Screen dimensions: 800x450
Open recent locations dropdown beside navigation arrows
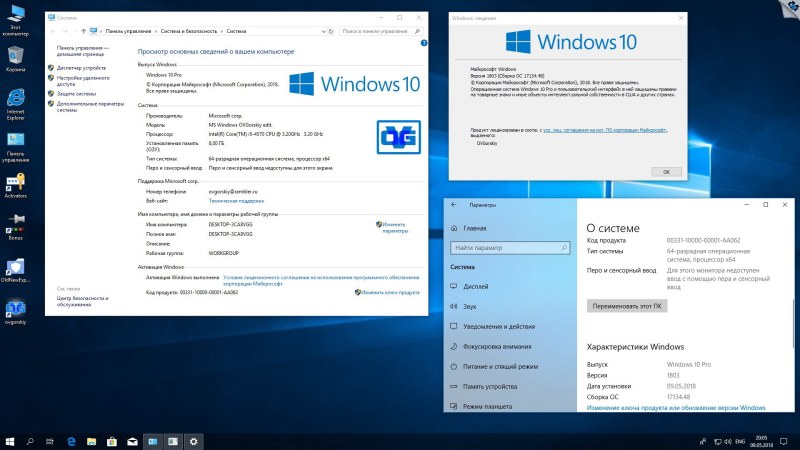pos(74,32)
